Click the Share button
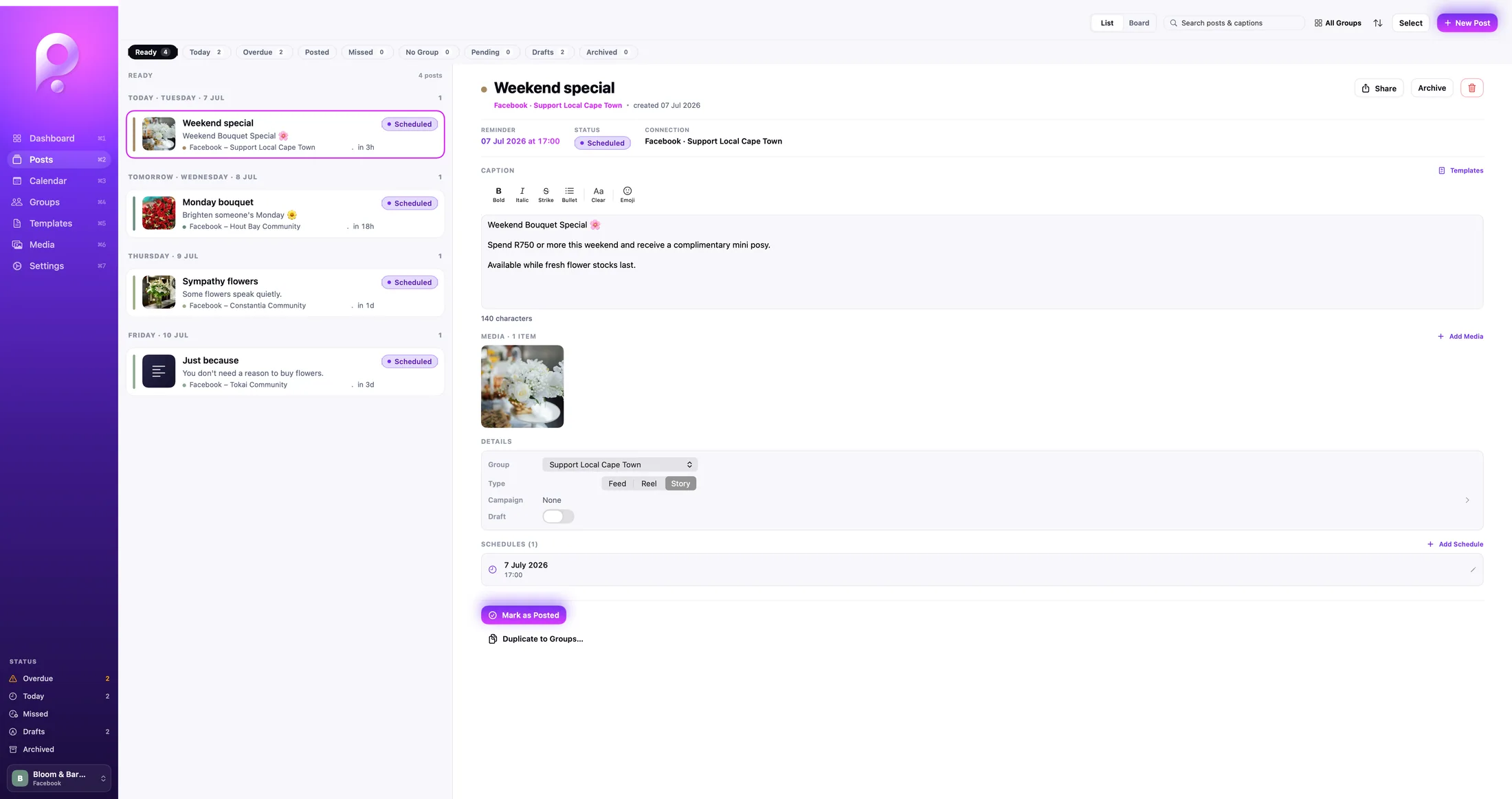1512x799 pixels. click(x=1379, y=88)
